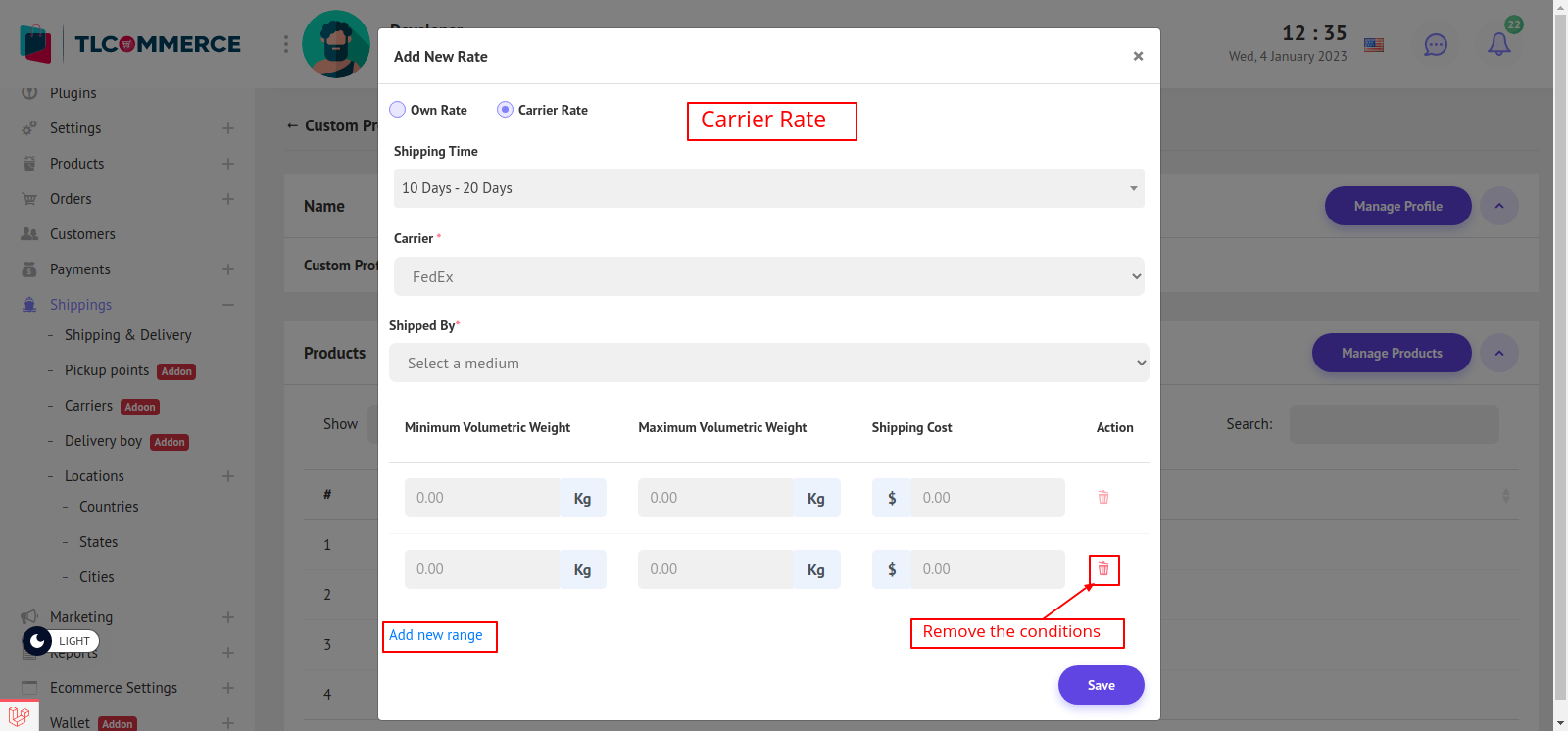Image resolution: width=1568 pixels, height=731 pixels.
Task: Open the chat messages icon
Action: [1435, 45]
